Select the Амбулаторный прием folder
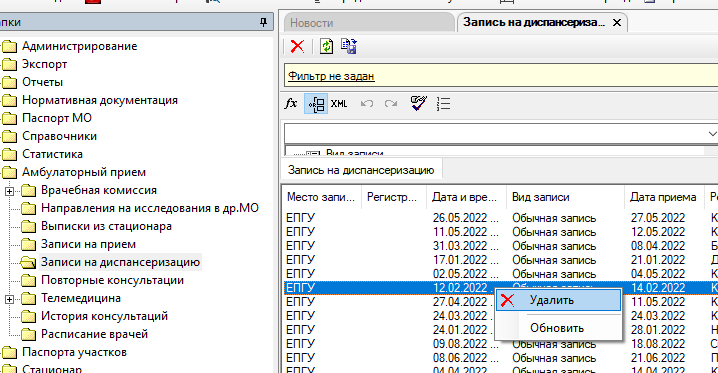The width and height of the screenshot is (718, 373). 84,172
